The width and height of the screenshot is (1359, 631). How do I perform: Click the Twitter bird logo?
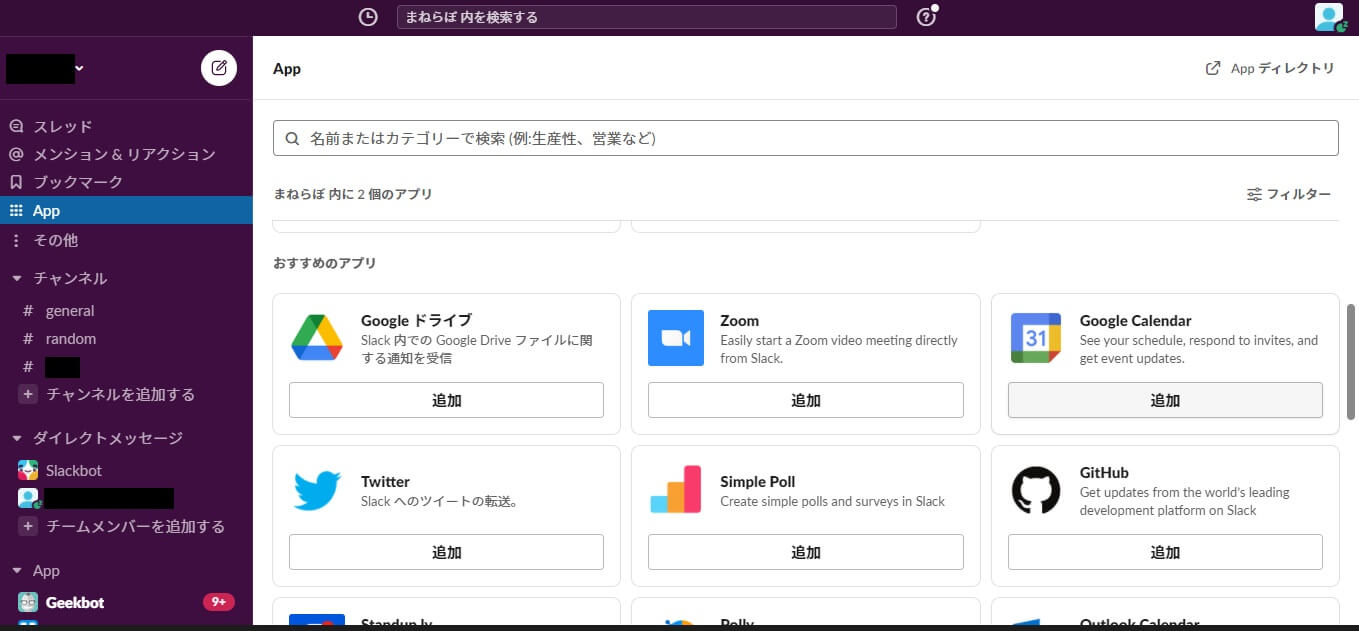pyautogui.click(x=317, y=490)
